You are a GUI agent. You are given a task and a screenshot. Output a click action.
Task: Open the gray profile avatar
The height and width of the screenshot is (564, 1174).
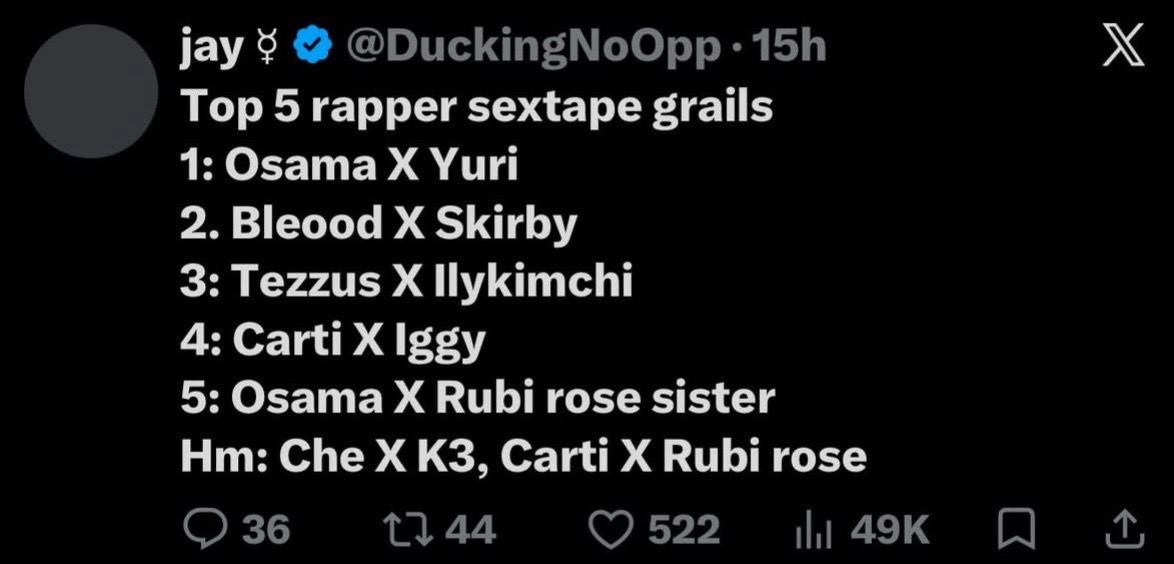[91, 91]
